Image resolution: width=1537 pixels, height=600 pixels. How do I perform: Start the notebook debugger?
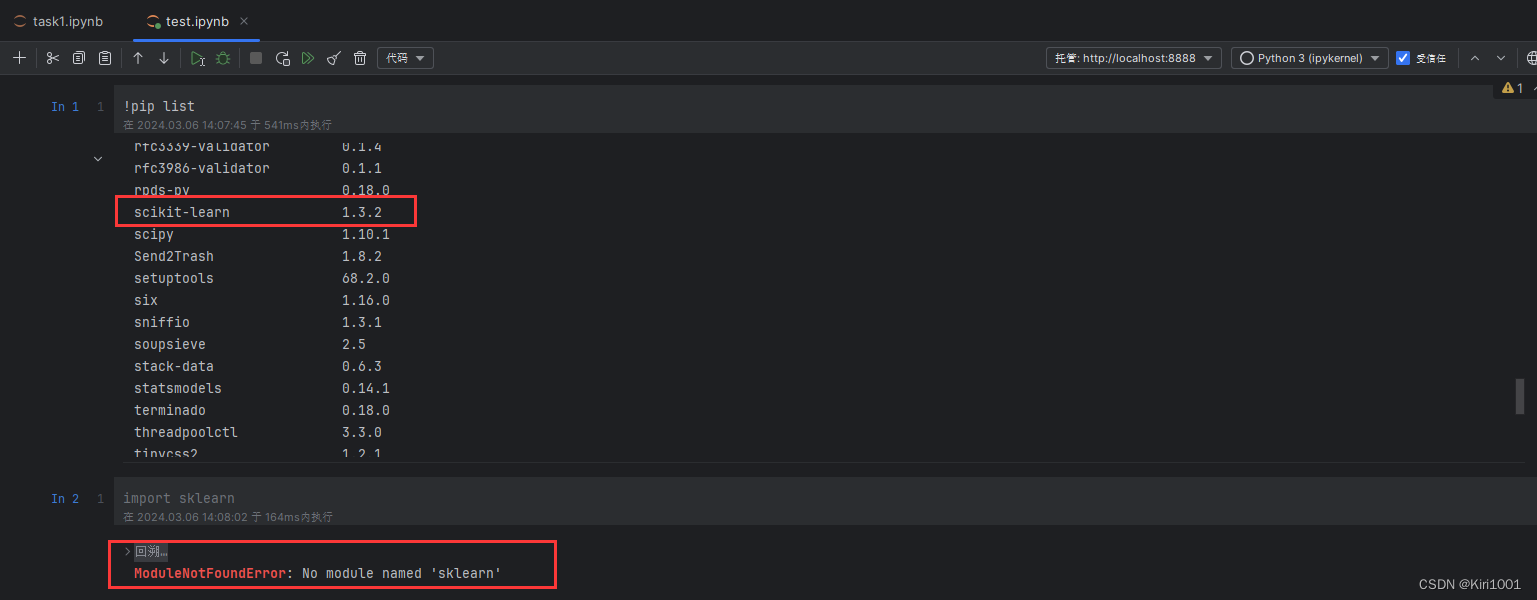(222, 57)
